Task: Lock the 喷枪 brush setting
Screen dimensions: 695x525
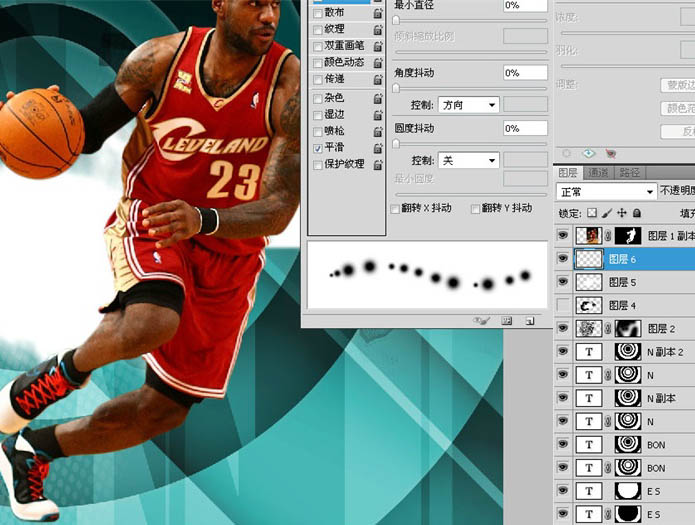Action: point(378,132)
